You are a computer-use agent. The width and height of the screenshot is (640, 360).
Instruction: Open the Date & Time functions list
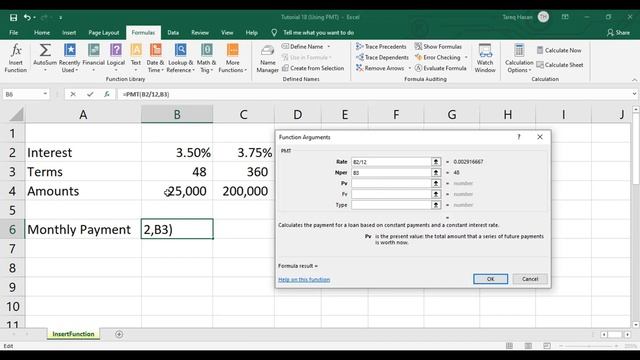pos(155,58)
